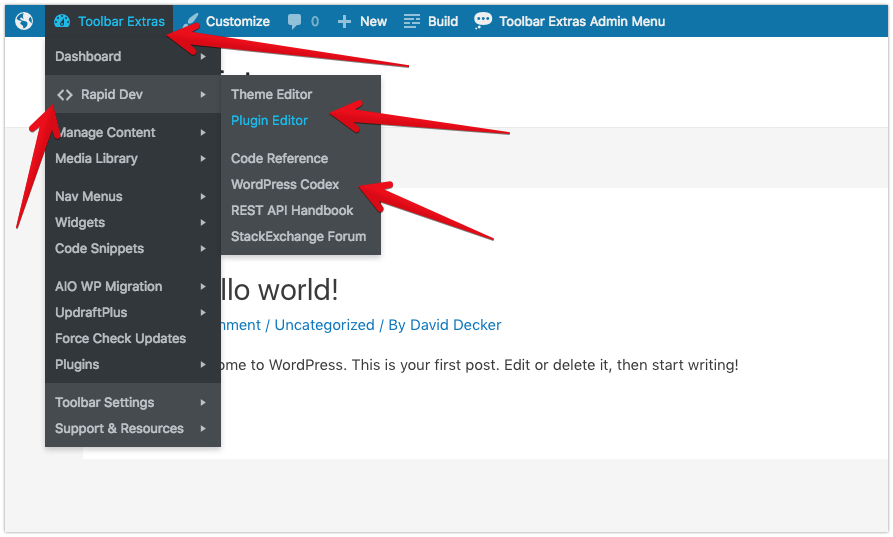The image size is (893, 537).
Task: Visit the David Decker author link
Action: pos(456,325)
